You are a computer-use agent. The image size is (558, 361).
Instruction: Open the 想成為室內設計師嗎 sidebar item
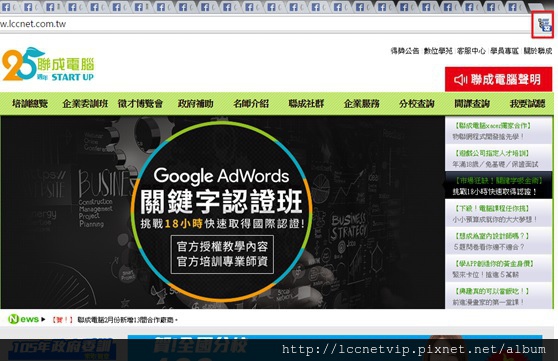498,241
